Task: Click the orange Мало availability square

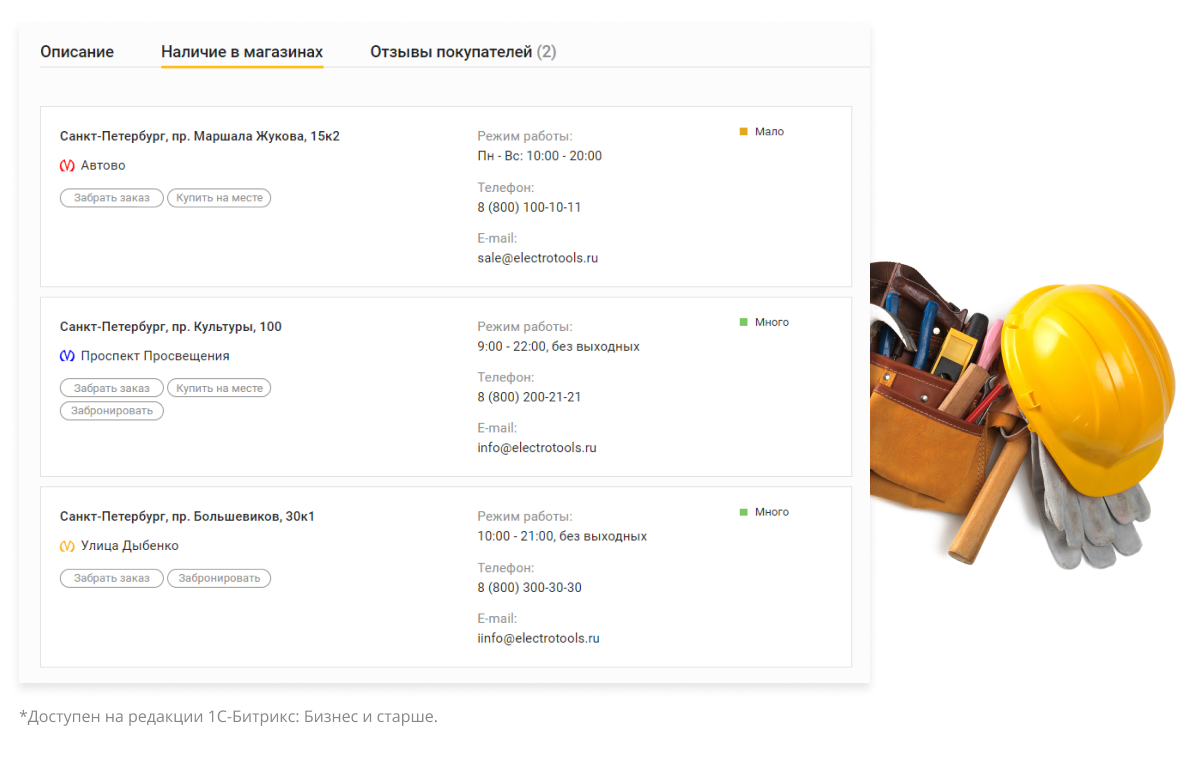Action: click(744, 131)
